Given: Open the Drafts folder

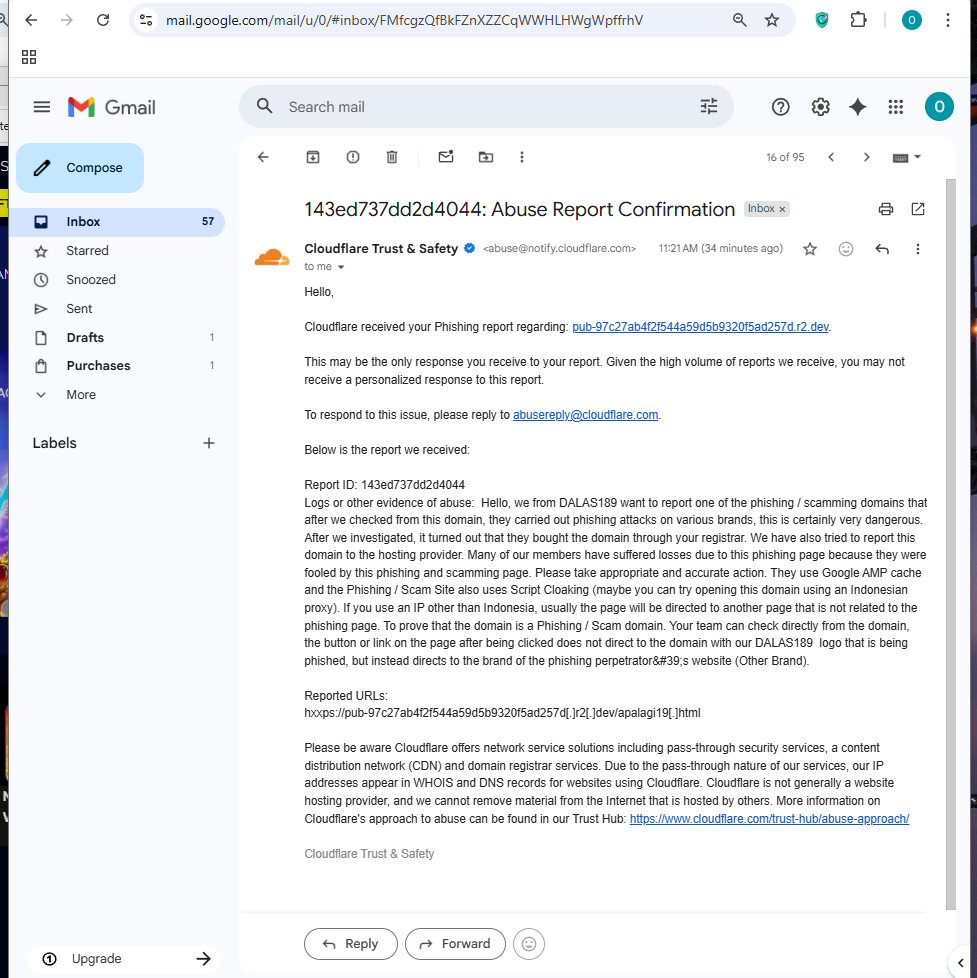Looking at the screenshot, I should pos(117,337).
